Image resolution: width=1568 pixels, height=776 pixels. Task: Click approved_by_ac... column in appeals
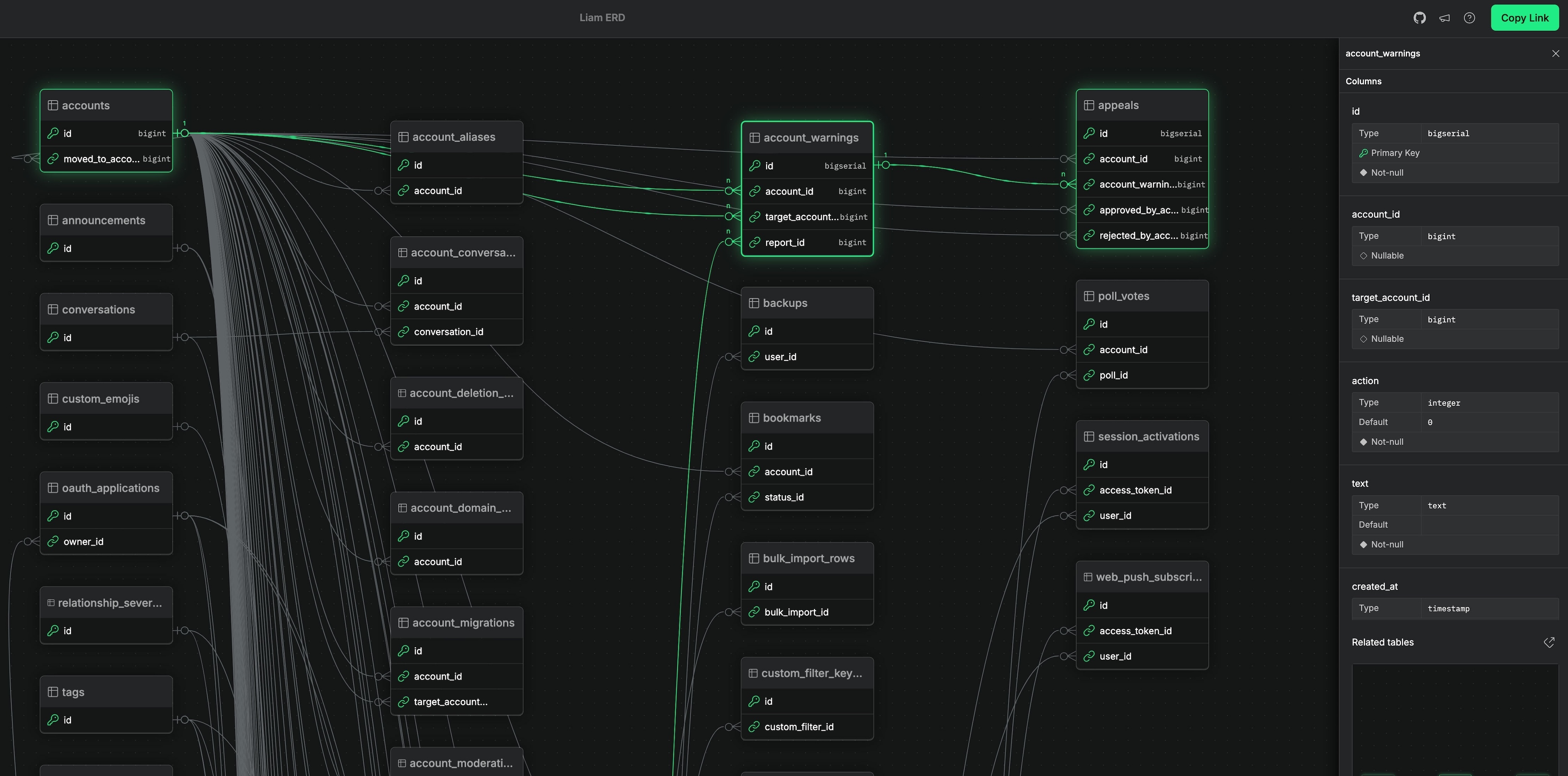1142,210
